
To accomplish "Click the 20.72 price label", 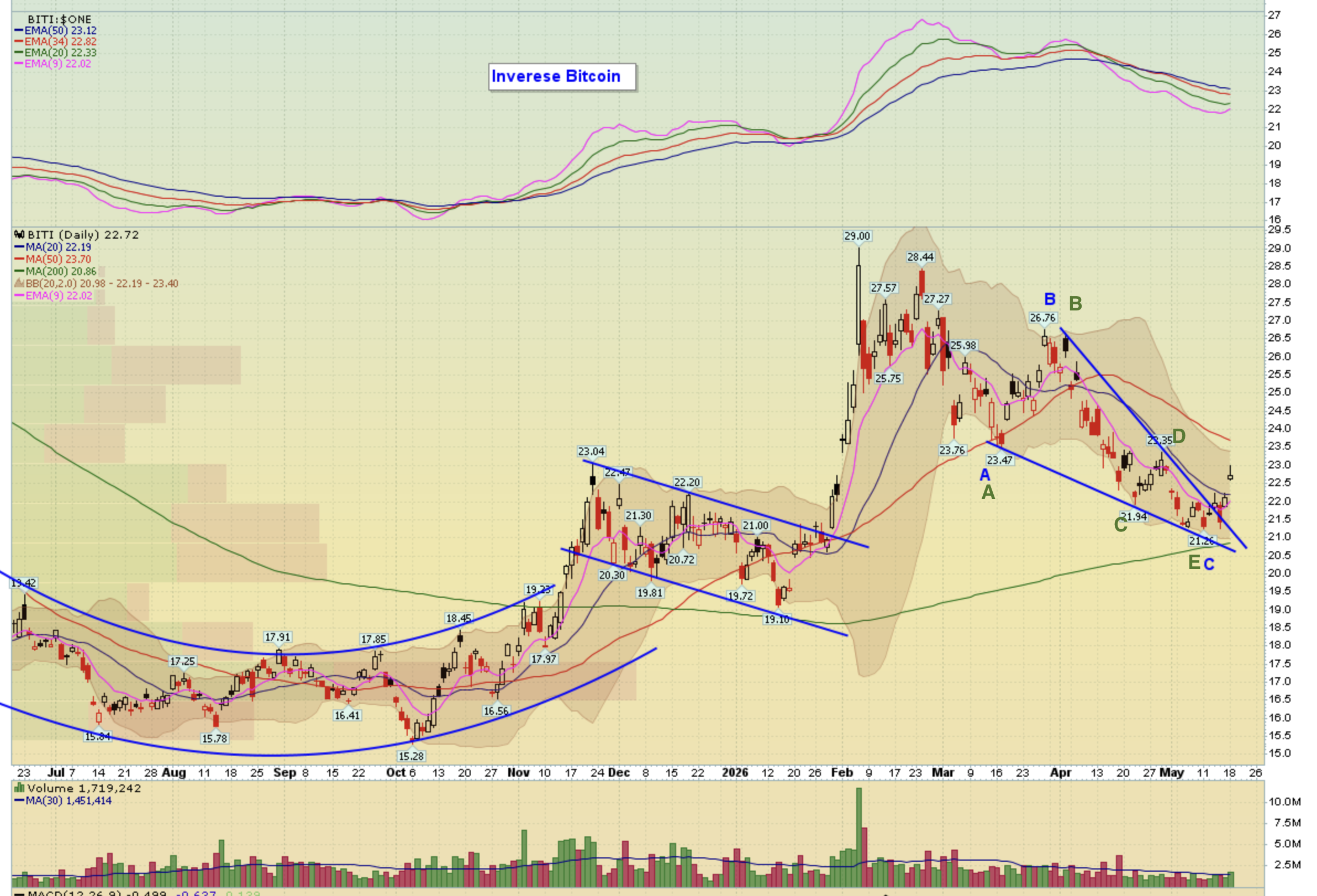I will coord(681,560).
